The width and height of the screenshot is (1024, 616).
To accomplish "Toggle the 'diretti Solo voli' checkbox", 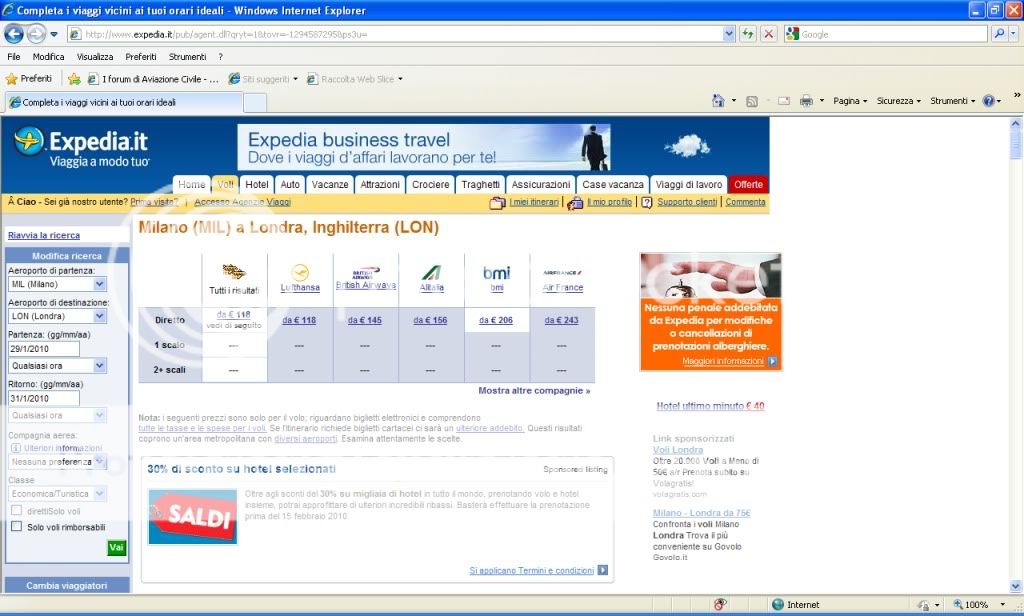I will coord(16,510).
